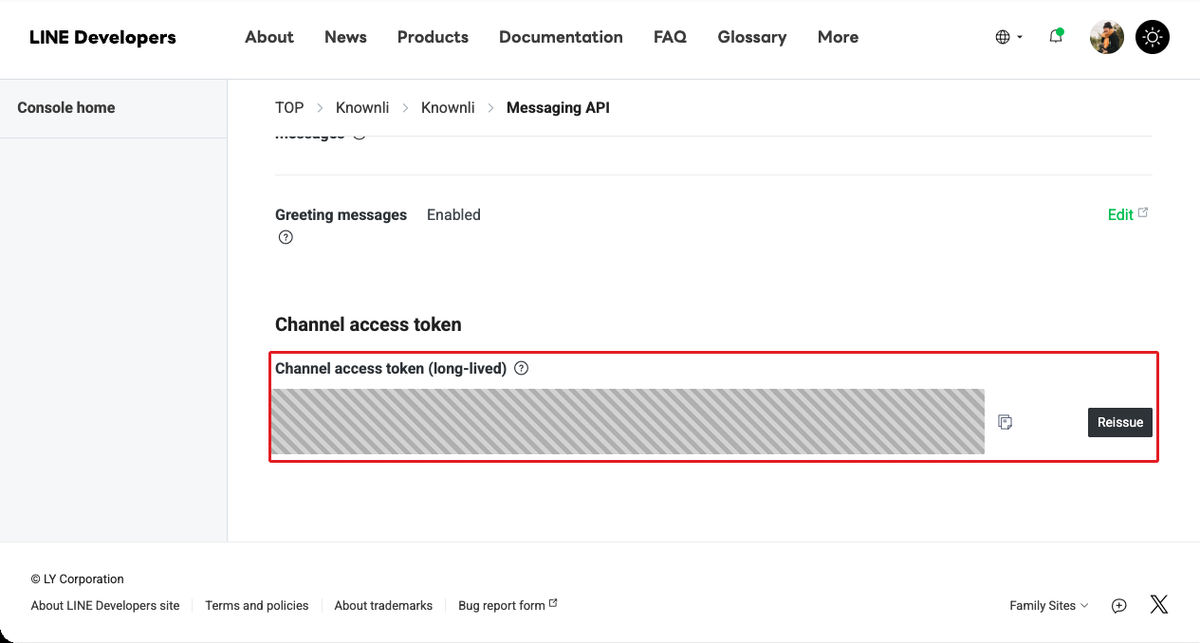Click the second Knownli breadcrumb
The height and width of the screenshot is (643, 1200).
tap(448, 108)
